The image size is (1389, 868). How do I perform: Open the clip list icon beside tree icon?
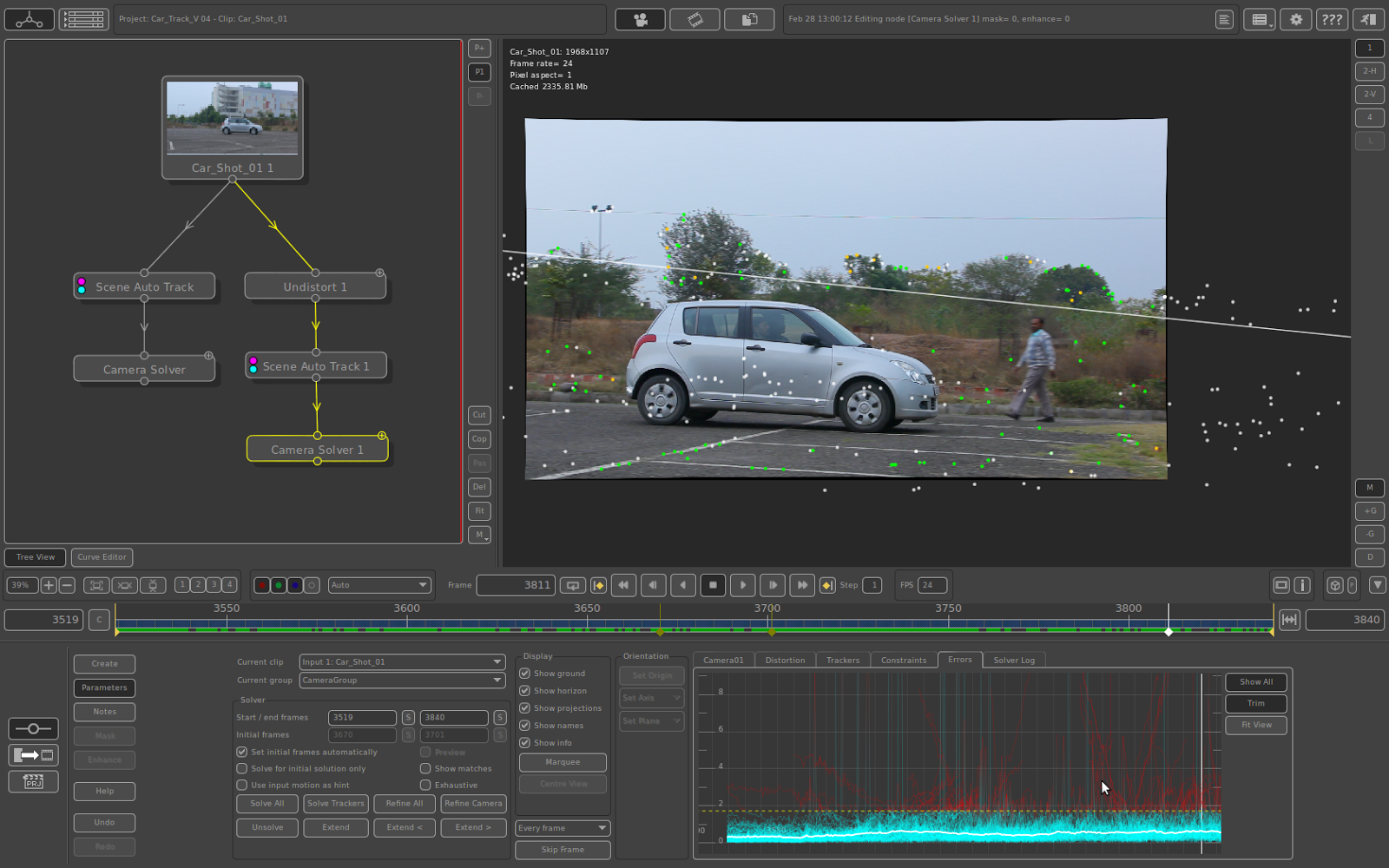coord(83,18)
